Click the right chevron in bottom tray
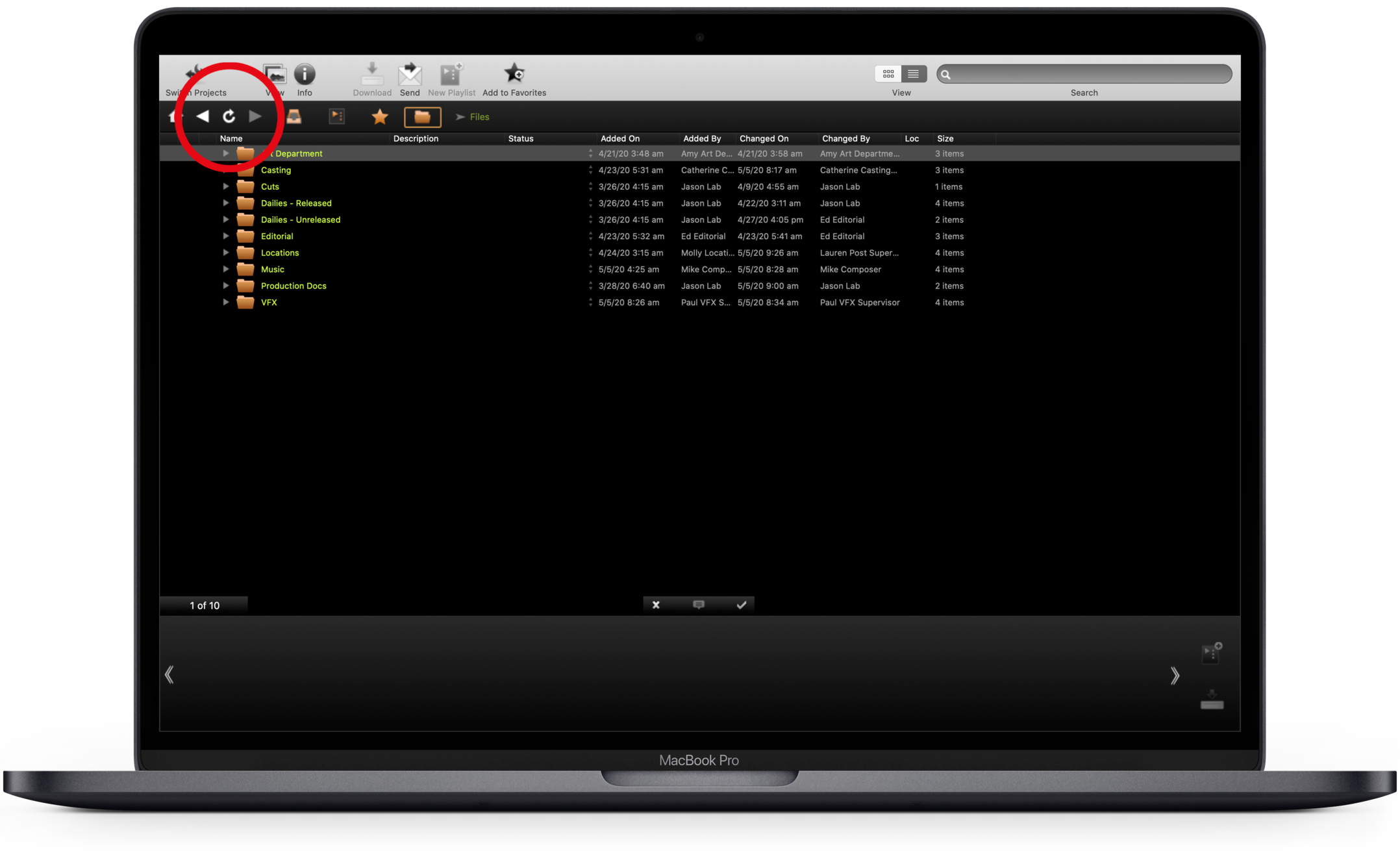1400x851 pixels. click(1175, 676)
